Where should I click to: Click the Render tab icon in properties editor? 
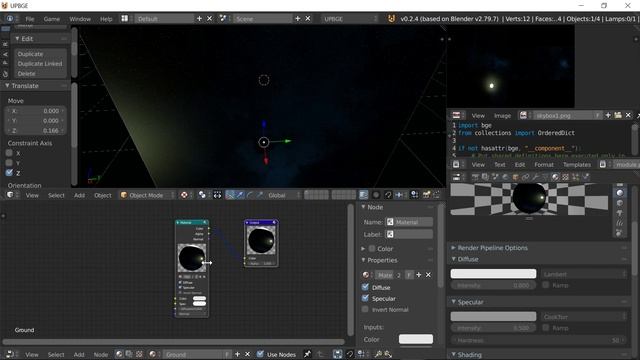click(475, 177)
